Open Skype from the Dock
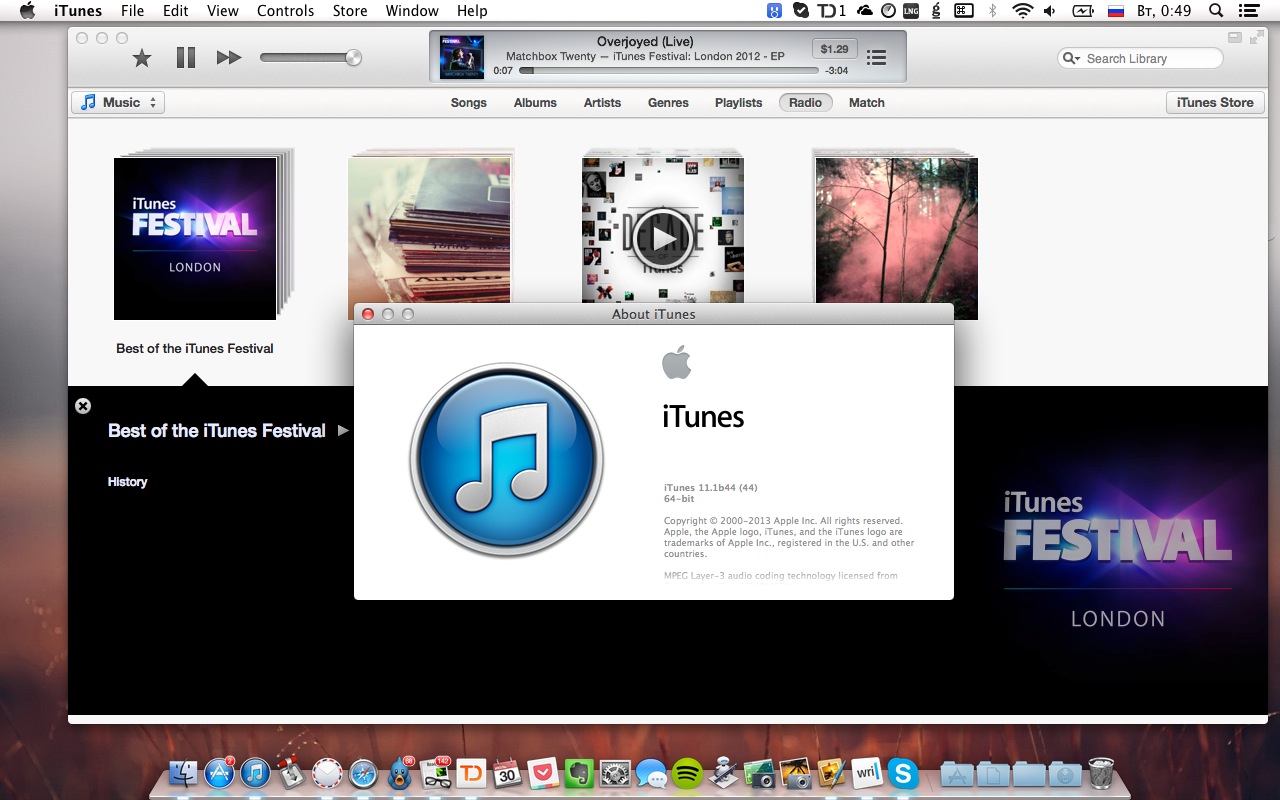Image resolution: width=1280 pixels, height=800 pixels. [903, 773]
